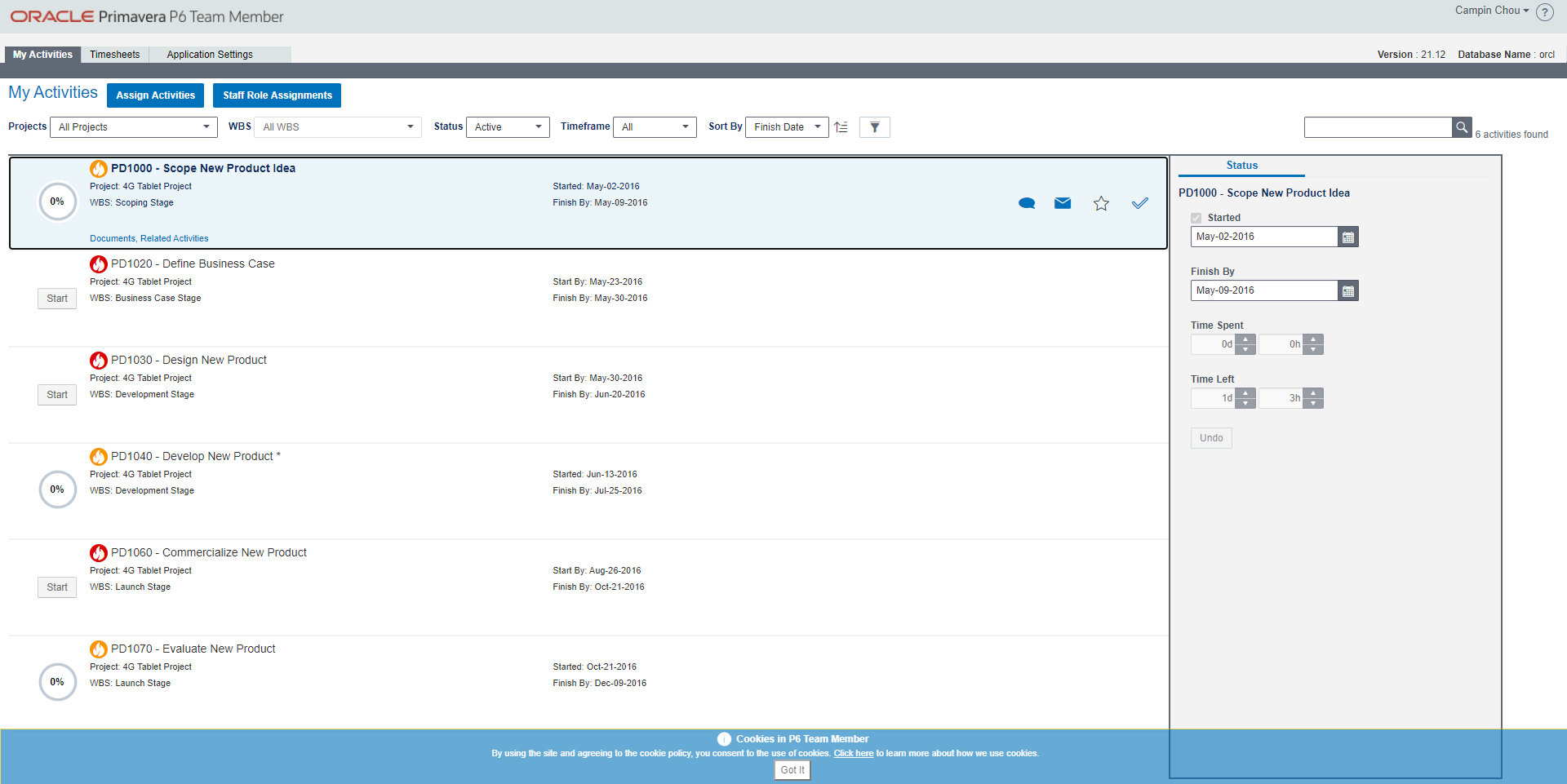Expand the Status filter dropdown

pyautogui.click(x=538, y=126)
